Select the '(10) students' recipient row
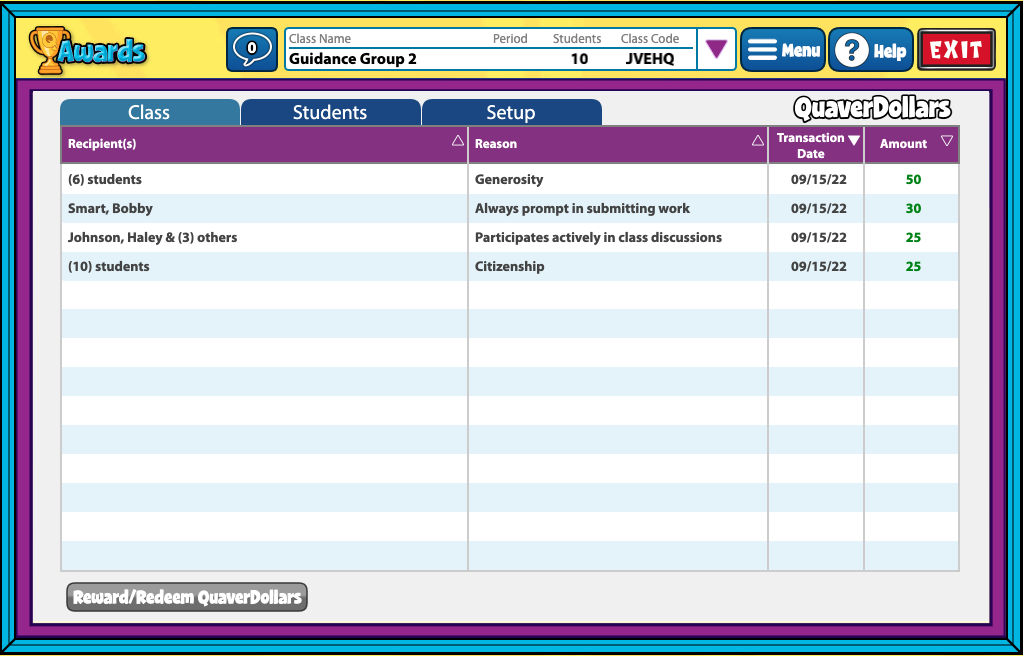The height and width of the screenshot is (656, 1023). [264, 266]
